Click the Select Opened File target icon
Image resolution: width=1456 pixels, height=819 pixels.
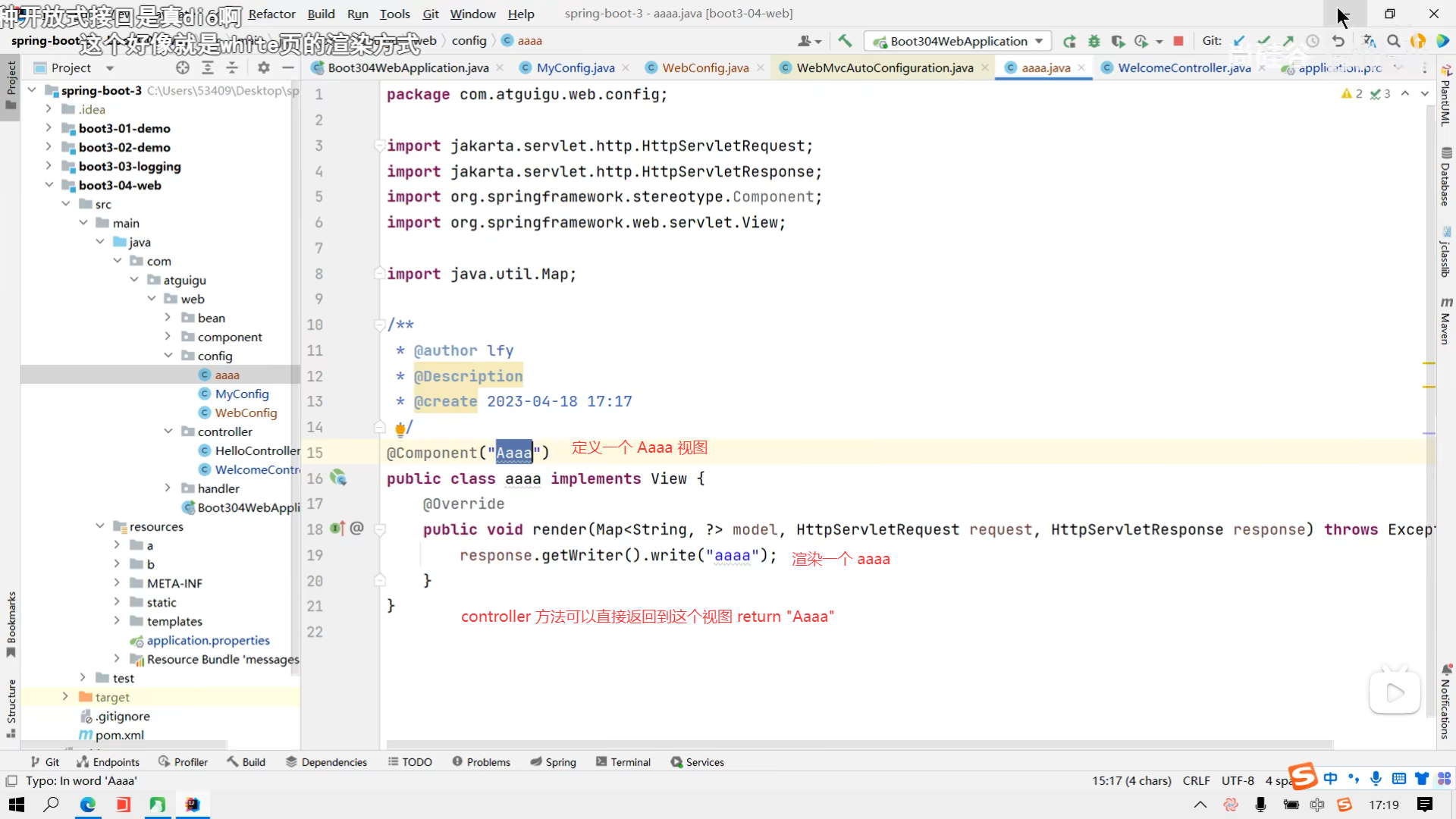pyautogui.click(x=183, y=67)
